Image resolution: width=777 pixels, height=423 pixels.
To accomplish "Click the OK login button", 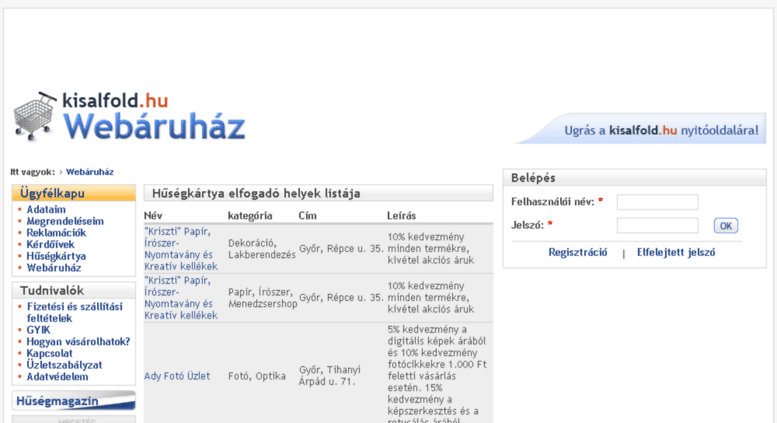I will (725, 226).
